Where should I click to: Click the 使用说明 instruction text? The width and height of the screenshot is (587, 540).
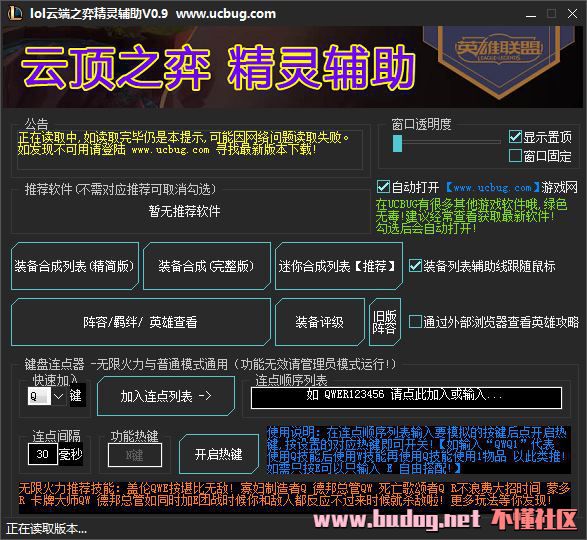coord(418,450)
